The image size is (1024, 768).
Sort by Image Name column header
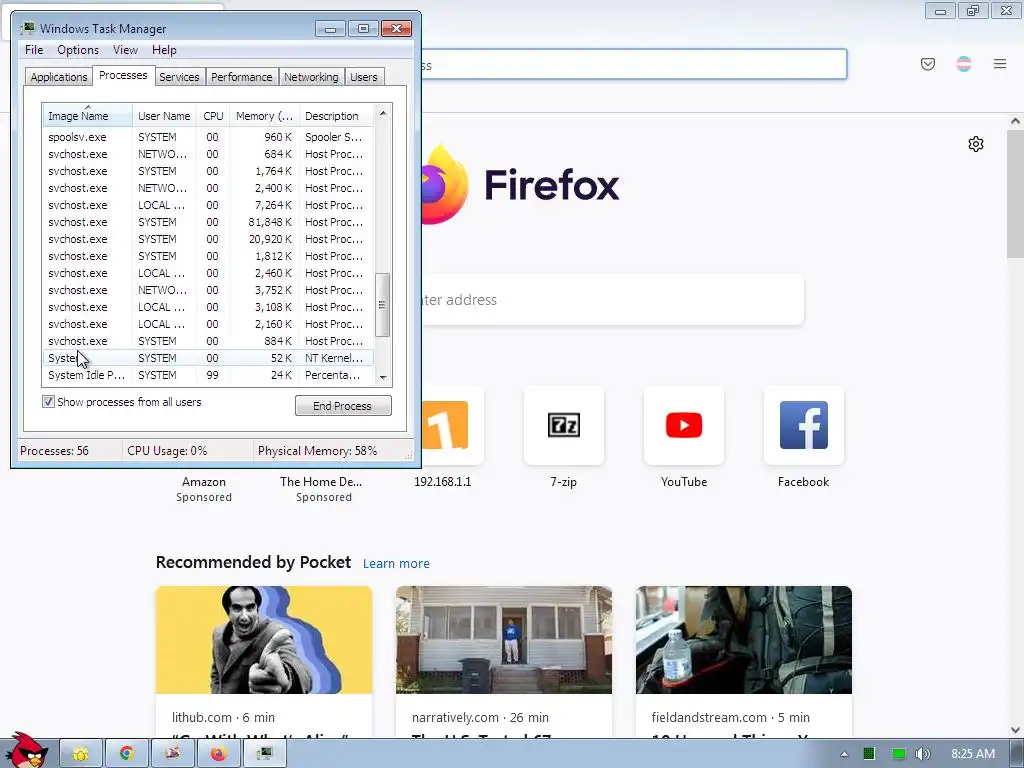[x=88, y=116]
